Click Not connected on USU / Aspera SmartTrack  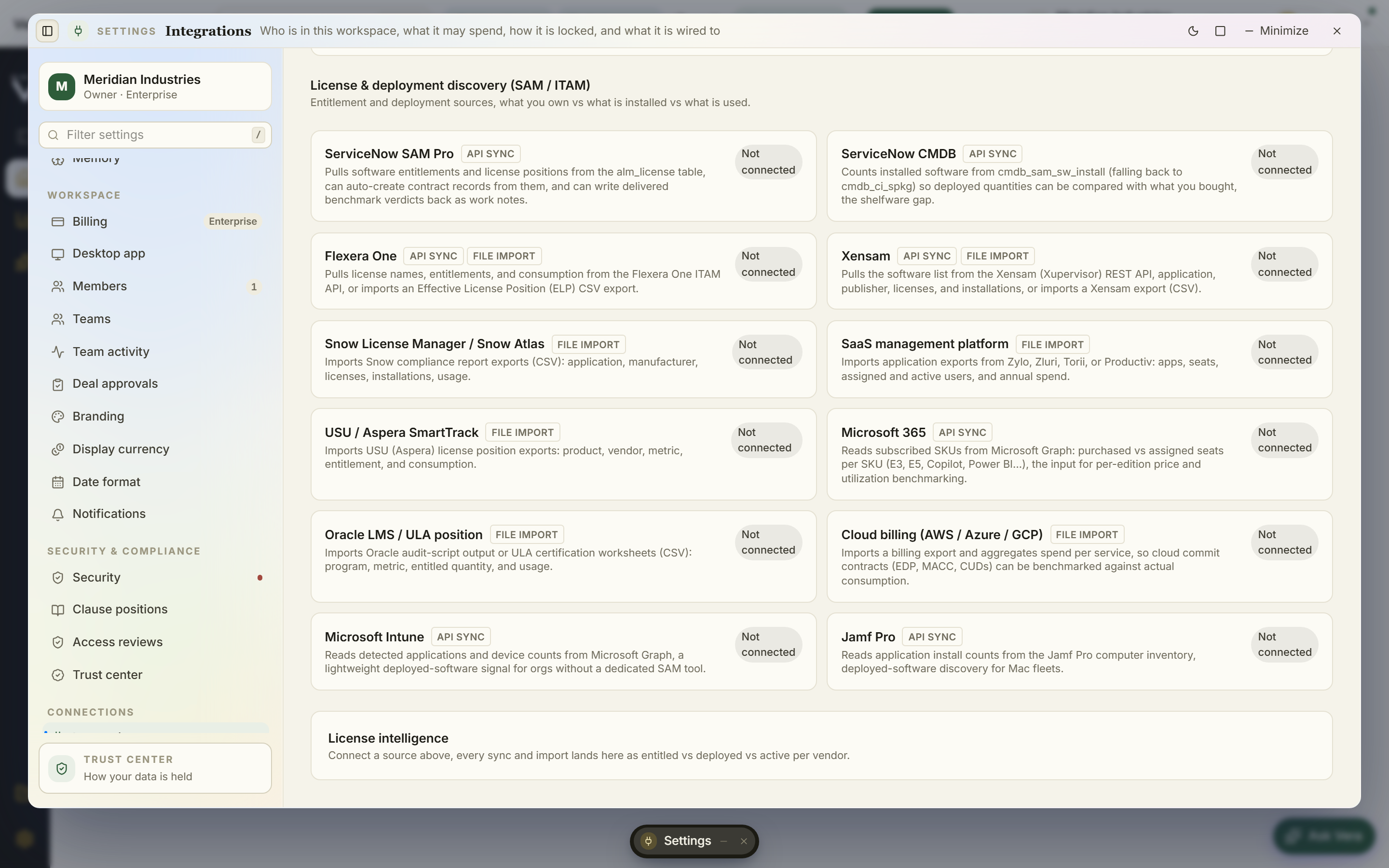tap(766, 440)
